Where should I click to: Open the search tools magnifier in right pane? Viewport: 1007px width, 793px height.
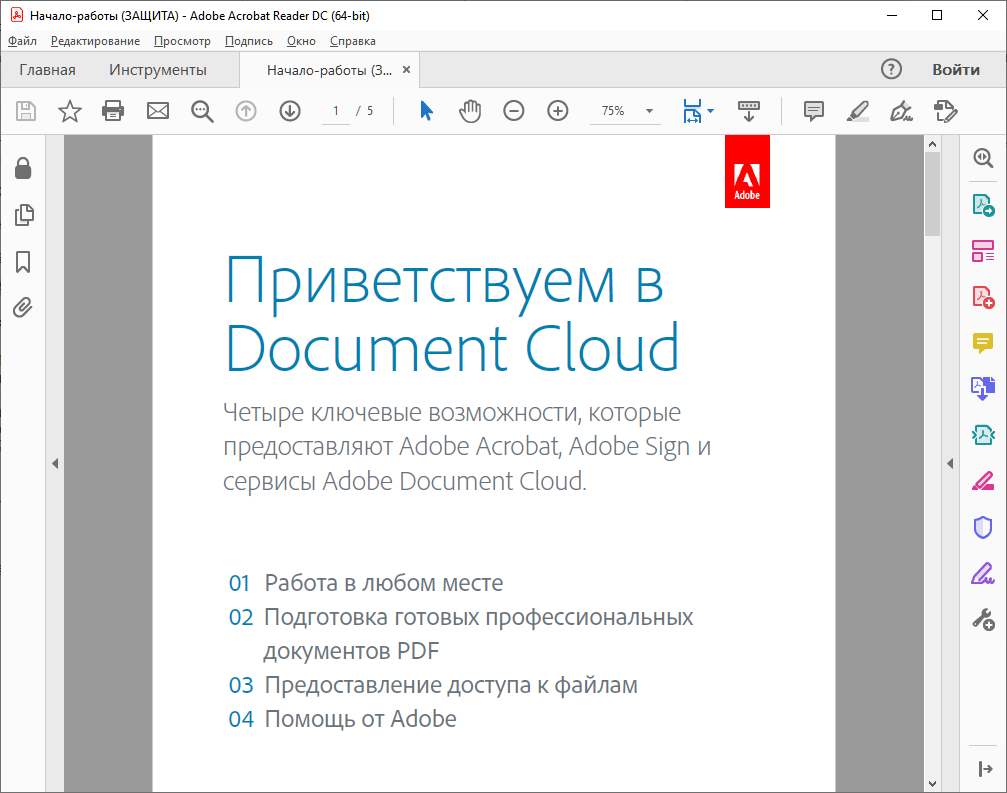click(983, 158)
